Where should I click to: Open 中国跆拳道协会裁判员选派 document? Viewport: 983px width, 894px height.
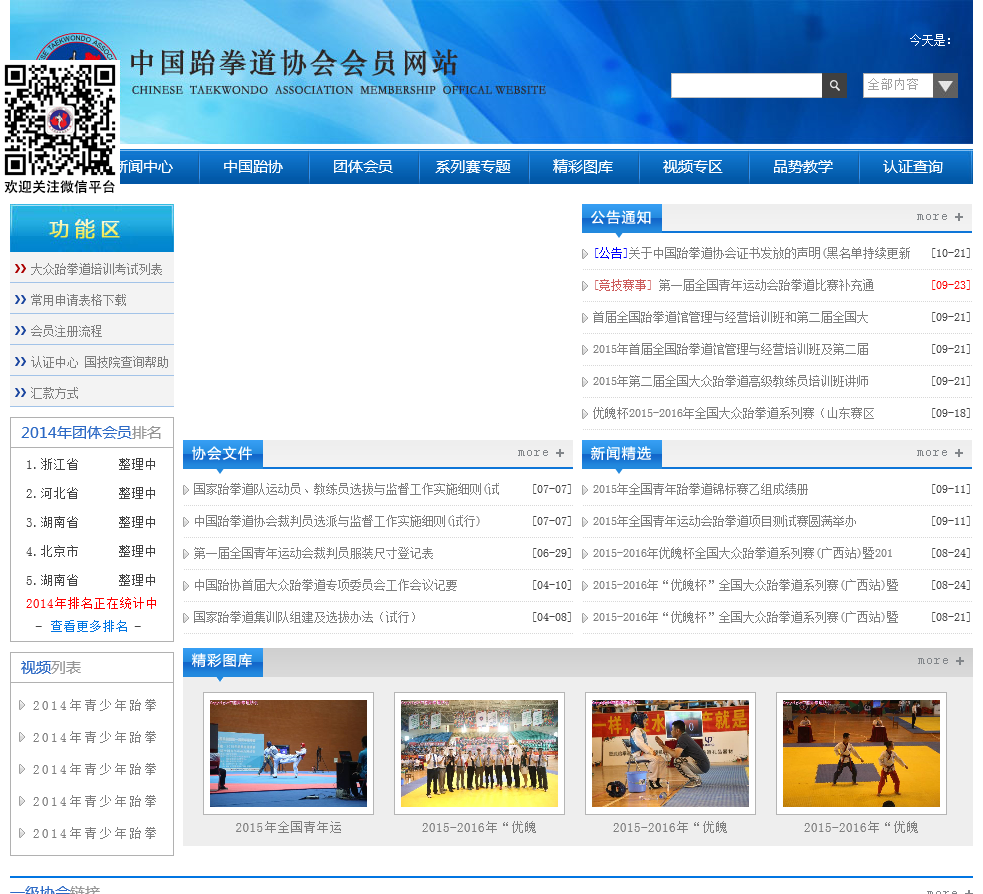click(337, 521)
